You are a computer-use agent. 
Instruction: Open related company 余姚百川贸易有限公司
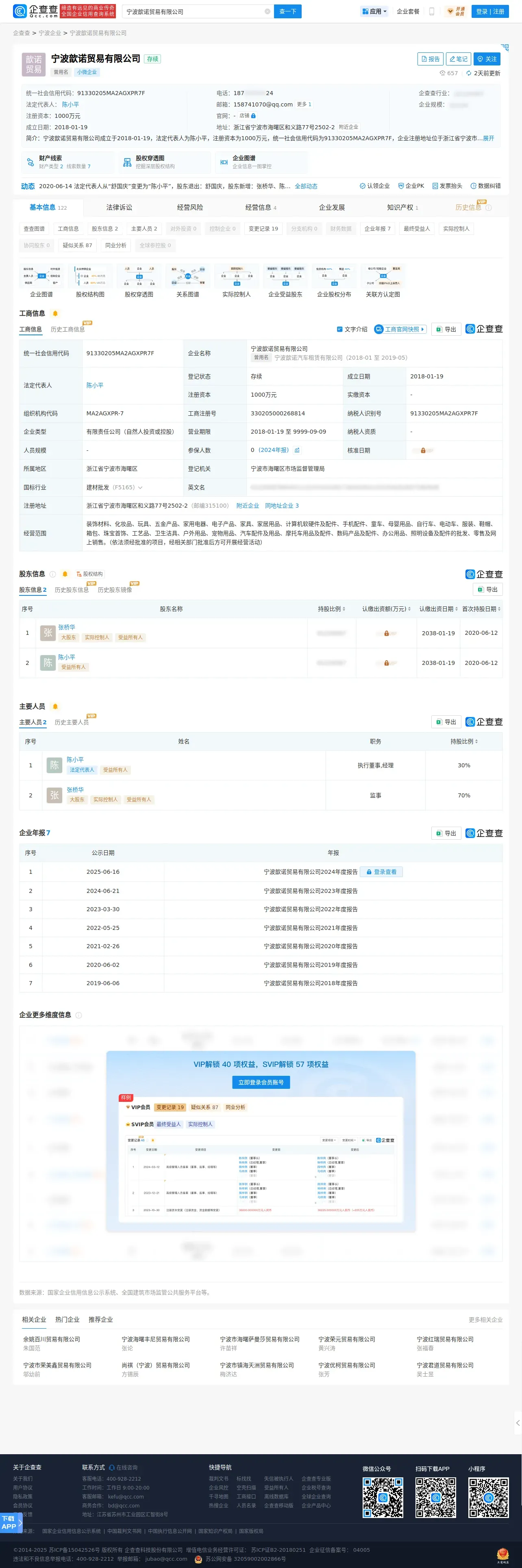tap(52, 1339)
